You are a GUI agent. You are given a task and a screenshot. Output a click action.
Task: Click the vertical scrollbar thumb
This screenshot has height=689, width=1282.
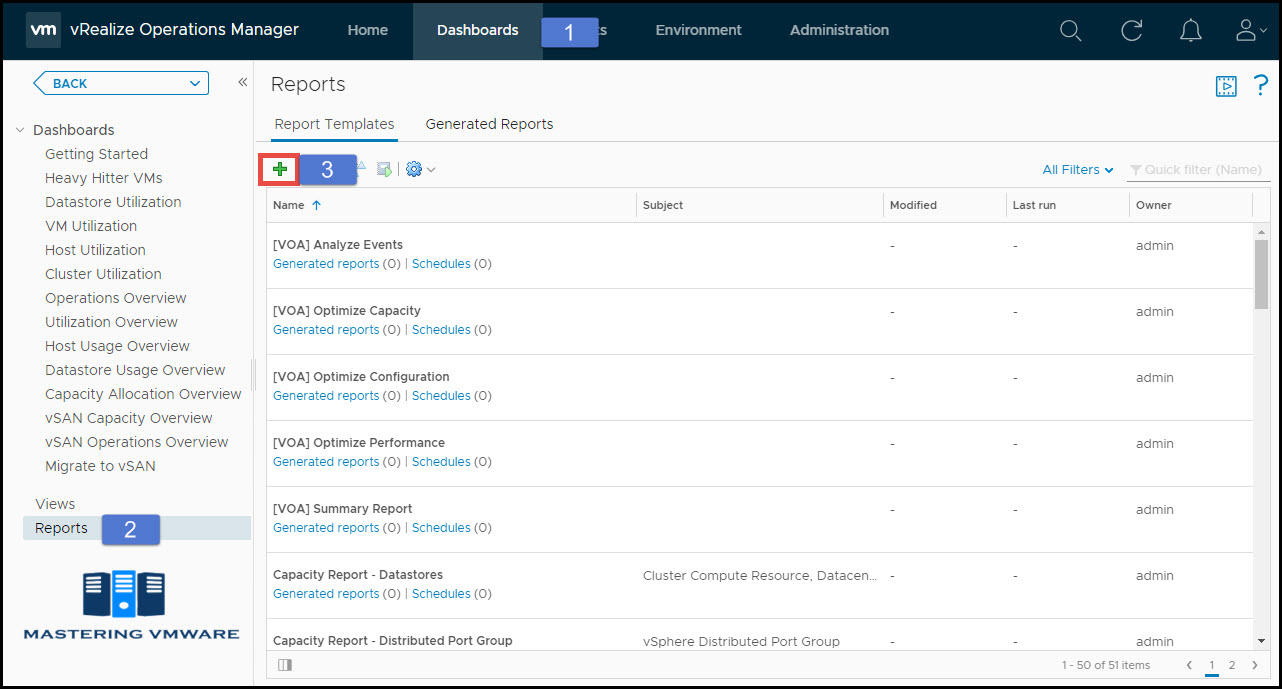pos(1261,274)
